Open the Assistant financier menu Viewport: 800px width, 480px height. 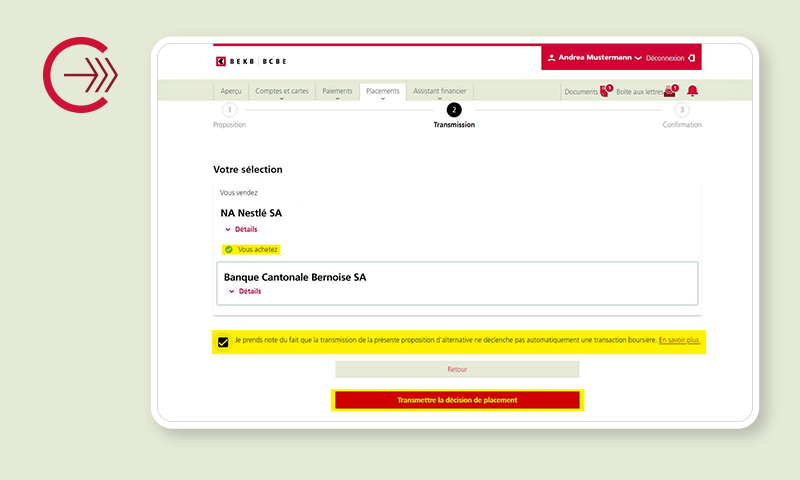tap(439, 92)
